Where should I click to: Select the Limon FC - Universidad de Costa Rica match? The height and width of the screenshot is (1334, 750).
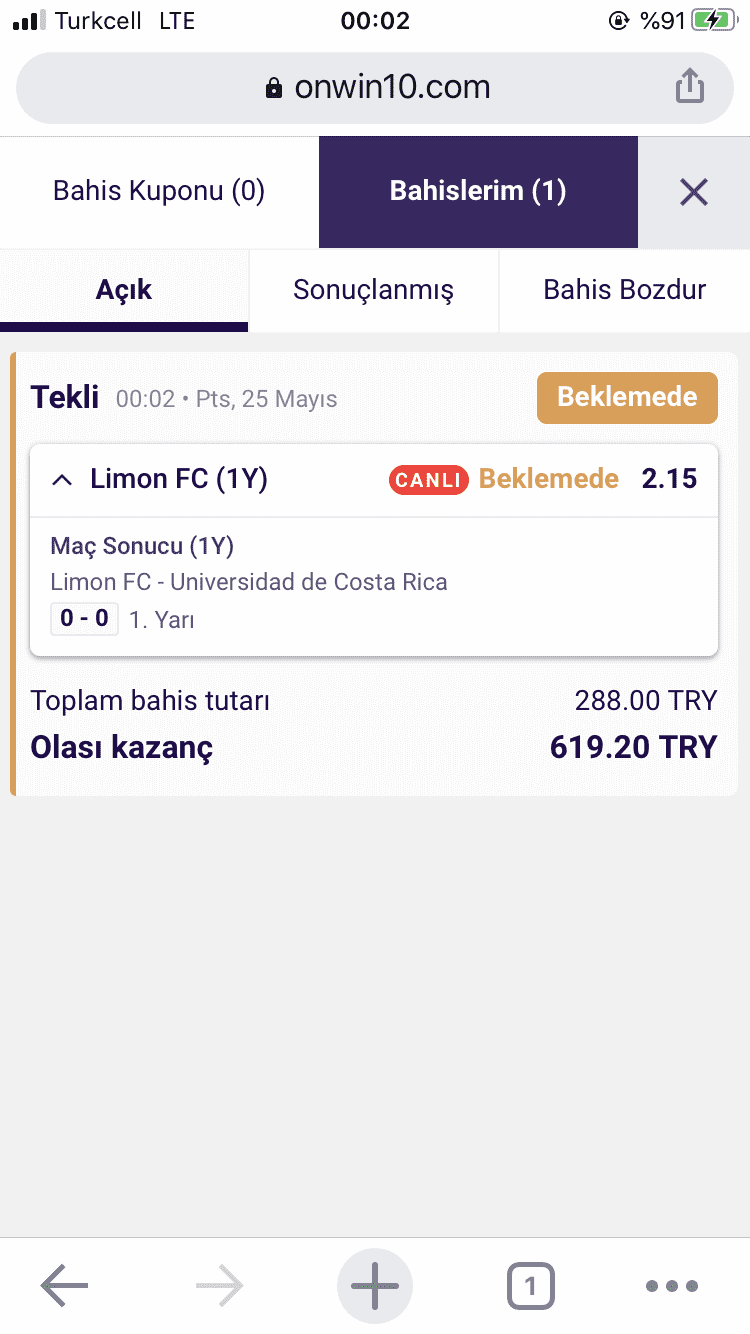tap(249, 582)
